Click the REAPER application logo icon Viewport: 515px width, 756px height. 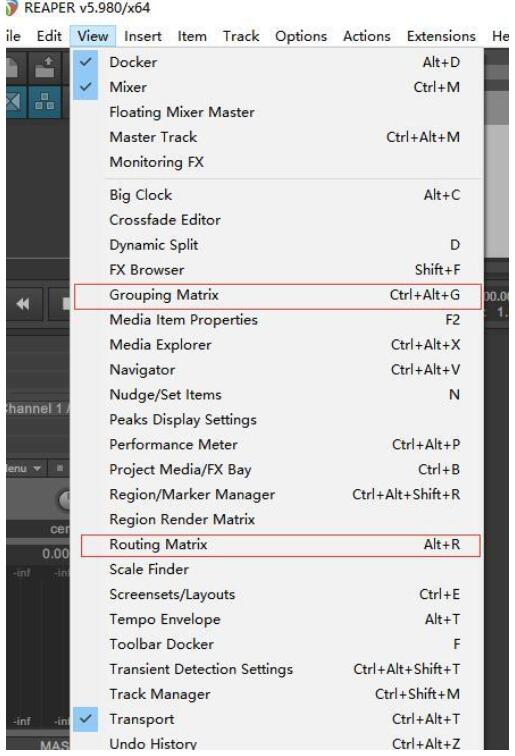coord(12,8)
